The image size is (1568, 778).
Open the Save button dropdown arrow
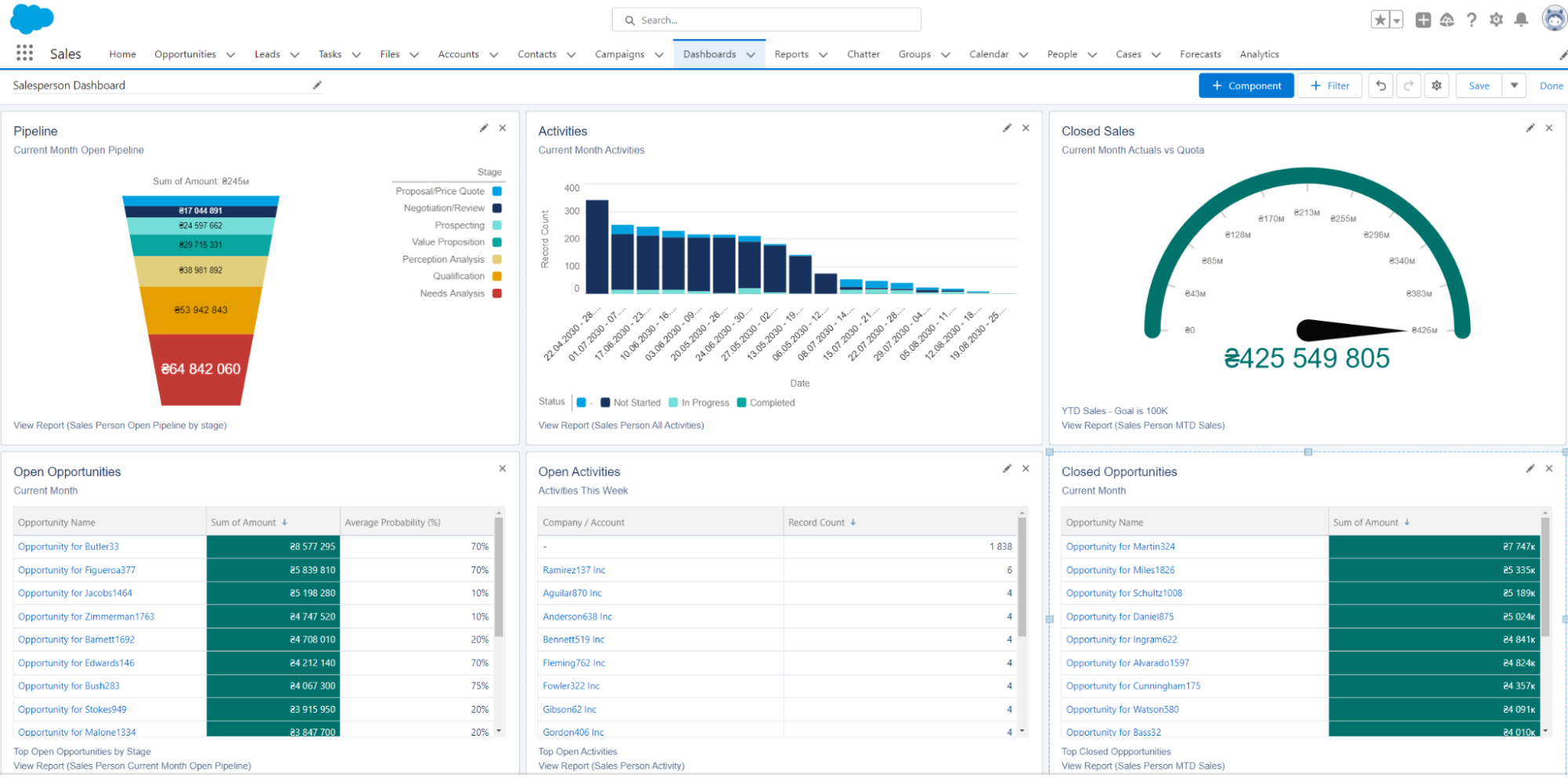pos(1514,85)
